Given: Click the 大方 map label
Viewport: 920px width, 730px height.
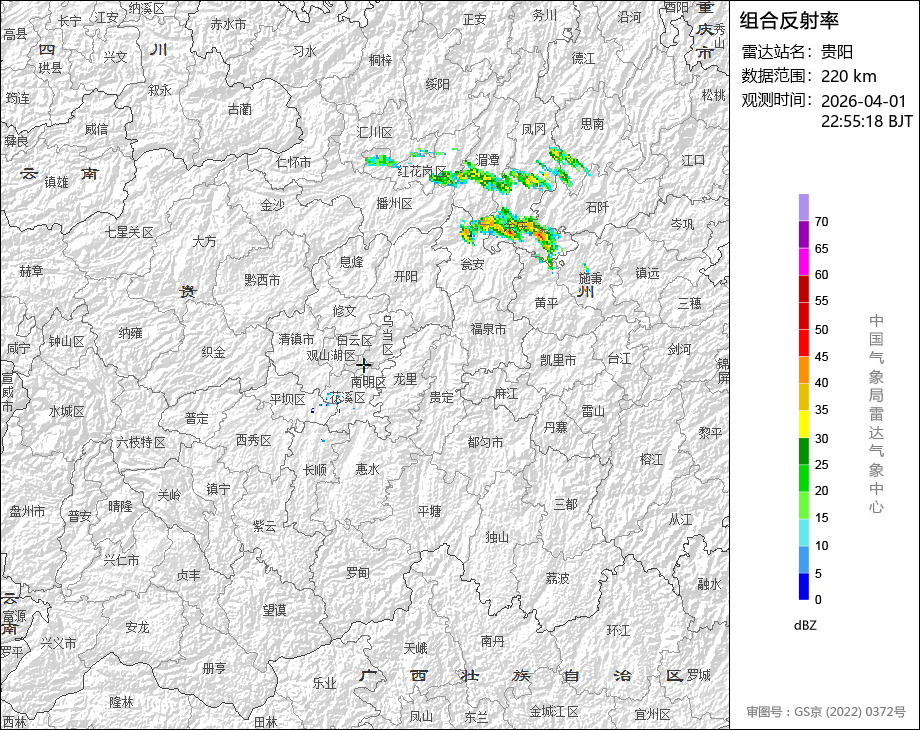Looking at the screenshot, I should click(x=204, y=241).
